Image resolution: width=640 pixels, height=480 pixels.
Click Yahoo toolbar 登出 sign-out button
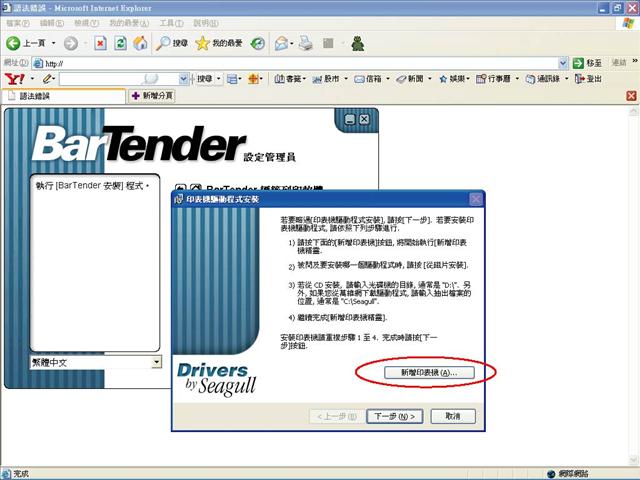point(588,79)
